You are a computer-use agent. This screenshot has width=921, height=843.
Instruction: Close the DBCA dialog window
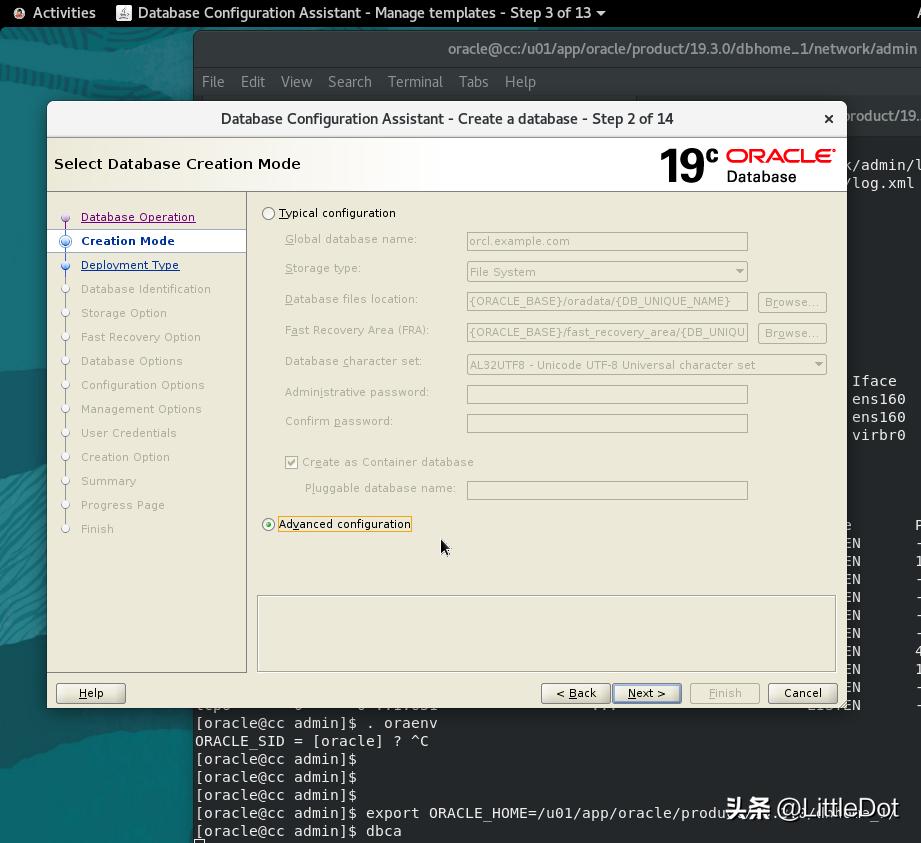[x=829, y=119]
